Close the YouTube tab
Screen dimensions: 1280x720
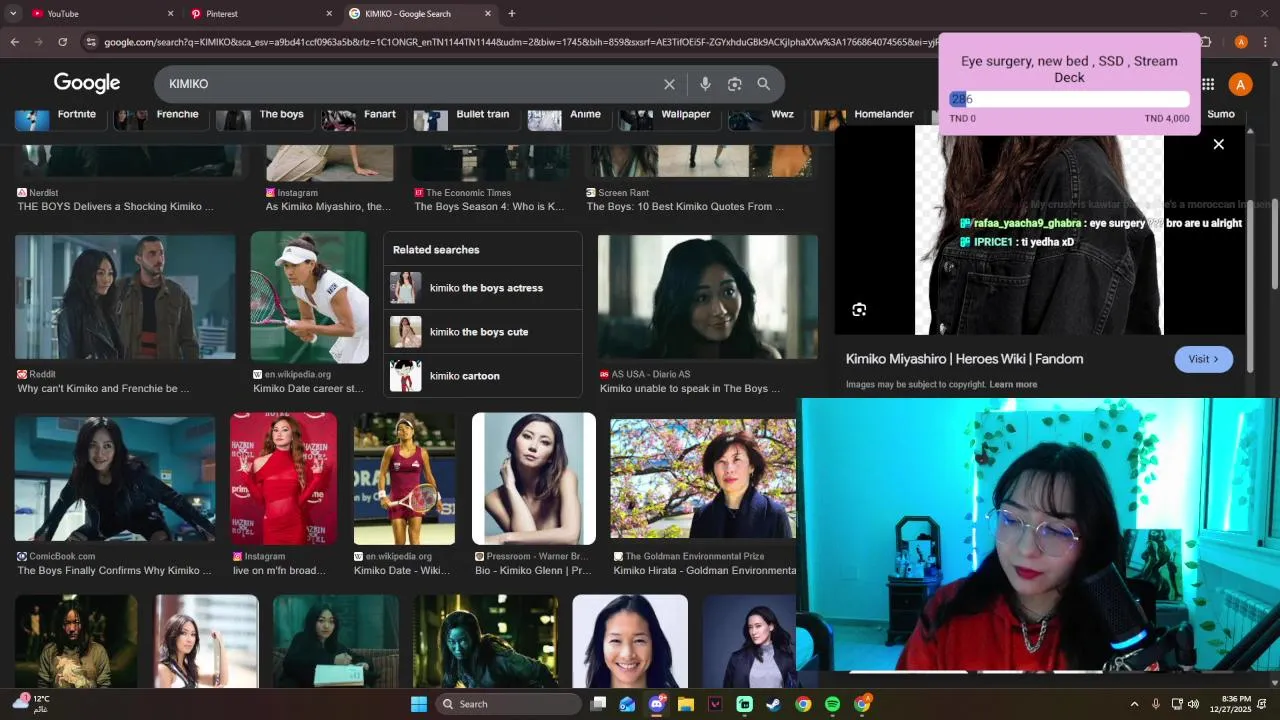(x=170, y=14)
